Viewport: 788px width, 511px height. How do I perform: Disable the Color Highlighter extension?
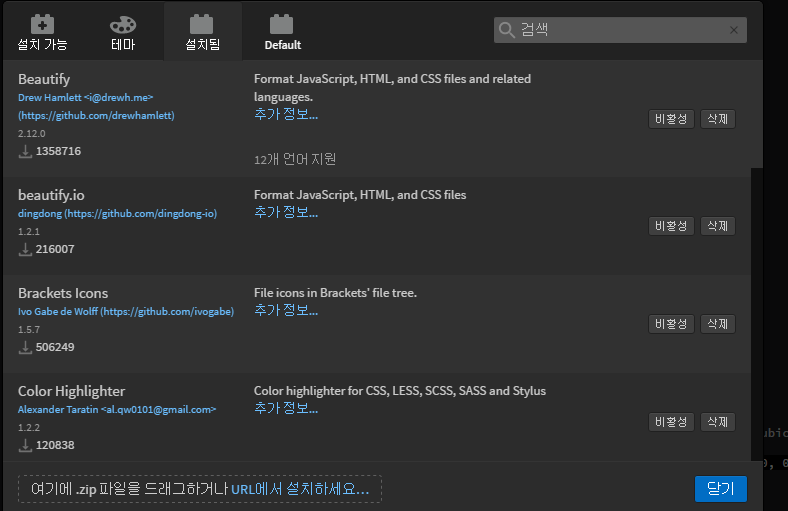(671, 422)
